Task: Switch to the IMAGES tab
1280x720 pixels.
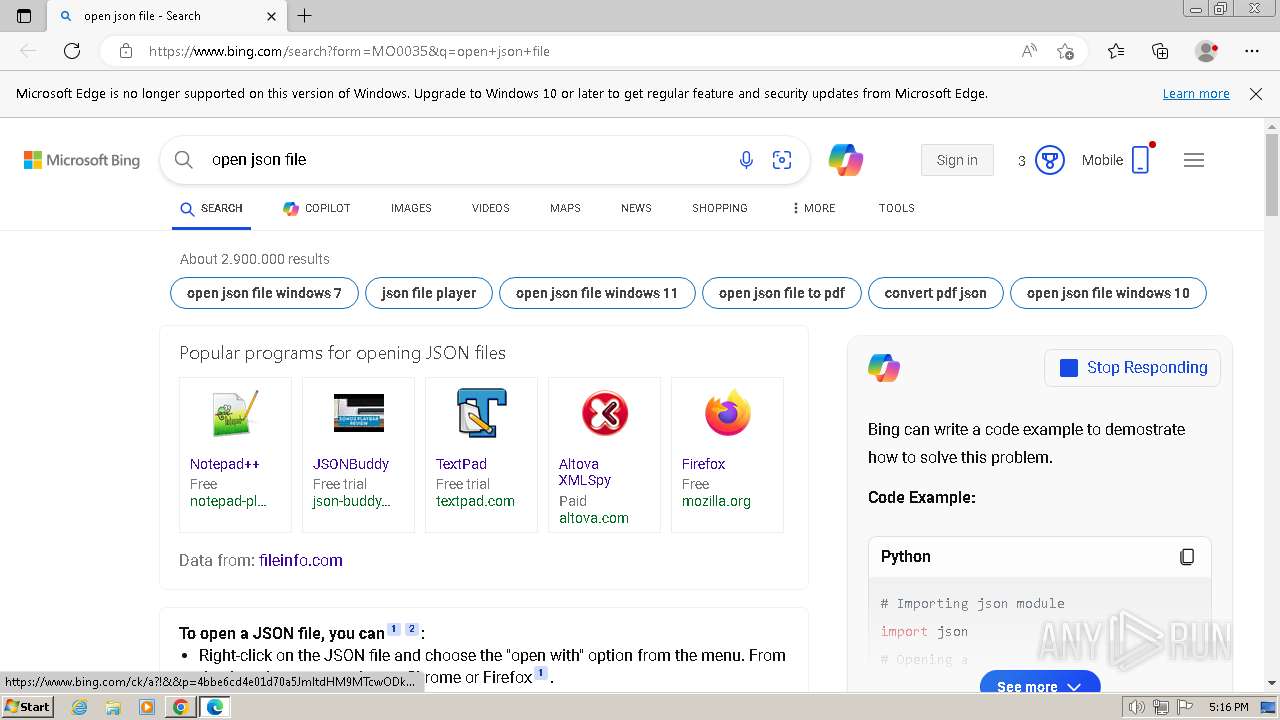Action: point(411,208)
